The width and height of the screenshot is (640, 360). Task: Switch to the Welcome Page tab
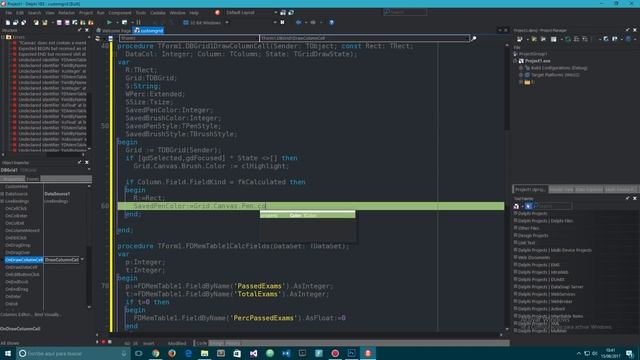(x=114, y=31)
